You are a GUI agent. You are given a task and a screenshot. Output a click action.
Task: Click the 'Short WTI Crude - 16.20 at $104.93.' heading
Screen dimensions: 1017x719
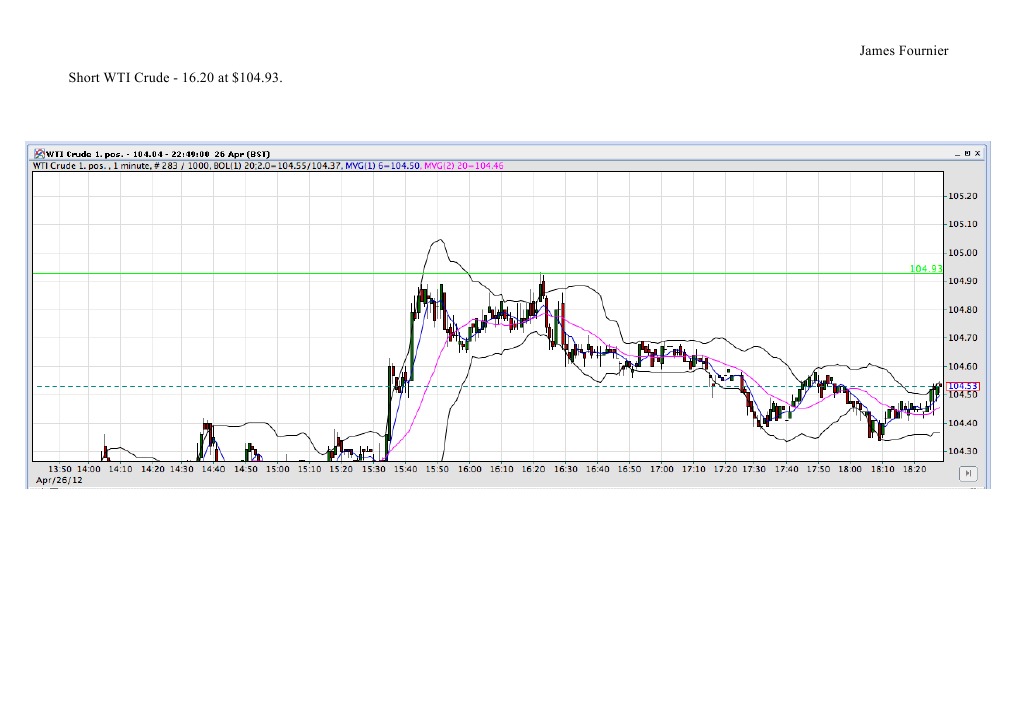pos(175,78)
